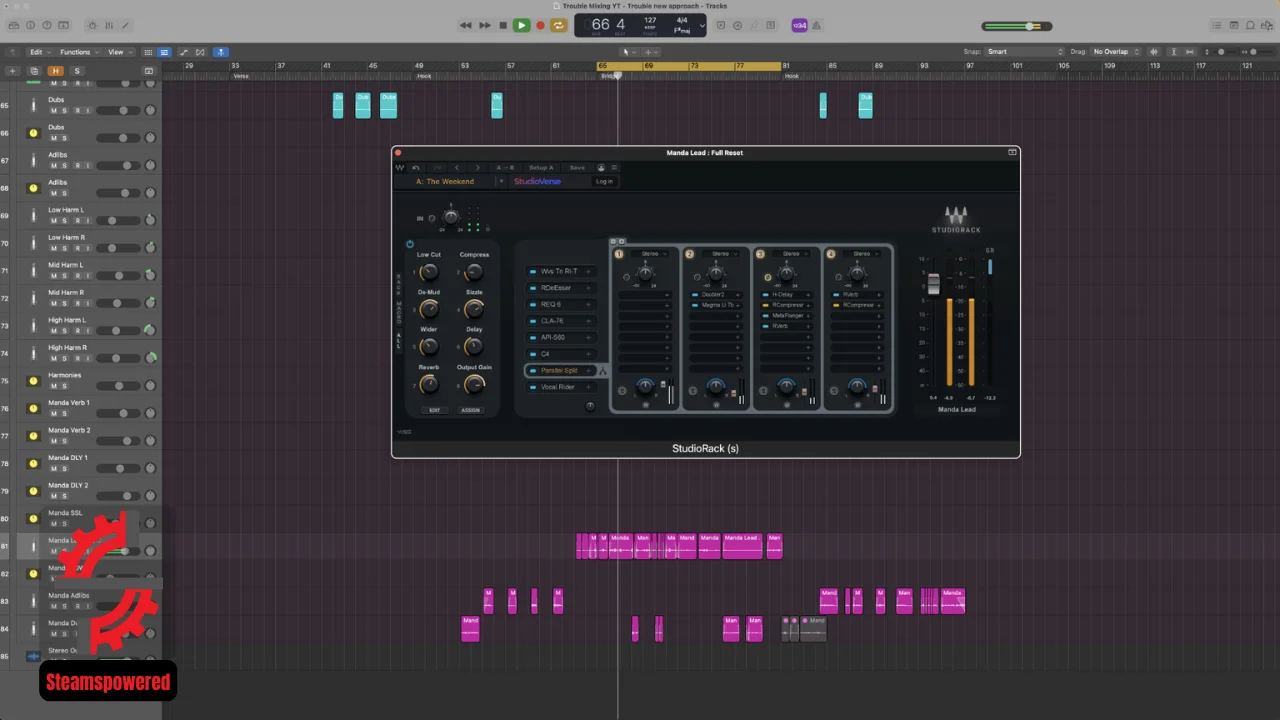Screen dimensions: 1280x720
Task: Open the Library icon in control bar
Action: tap(12, 25)
